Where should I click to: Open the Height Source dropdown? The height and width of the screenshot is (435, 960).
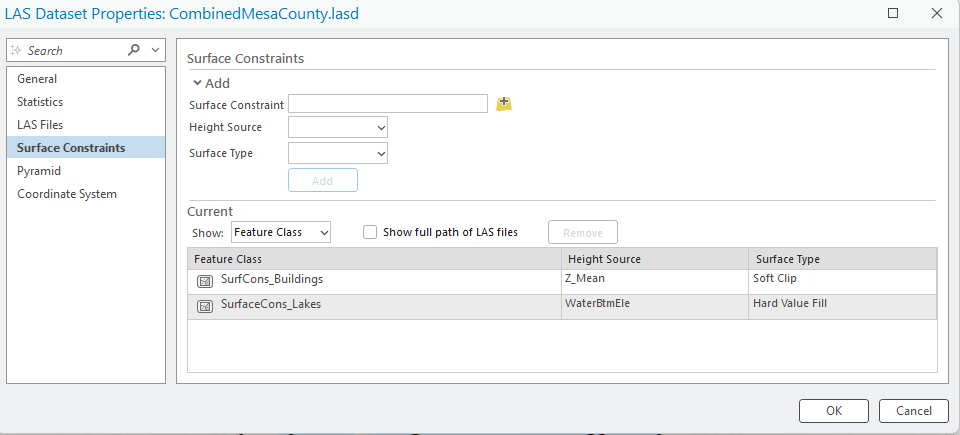tap(337, 128)
